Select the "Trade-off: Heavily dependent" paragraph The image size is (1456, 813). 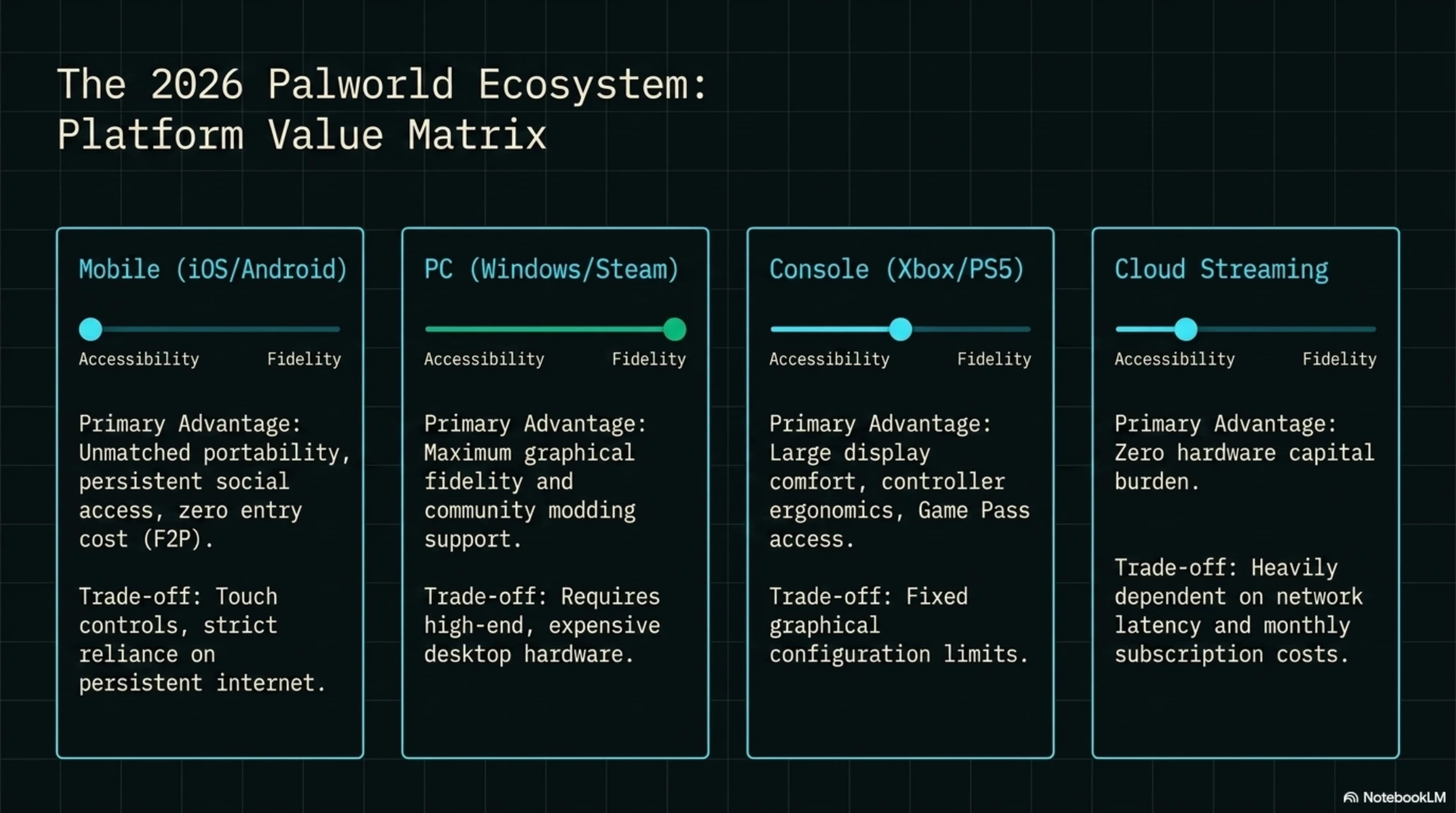[1239, 611]
